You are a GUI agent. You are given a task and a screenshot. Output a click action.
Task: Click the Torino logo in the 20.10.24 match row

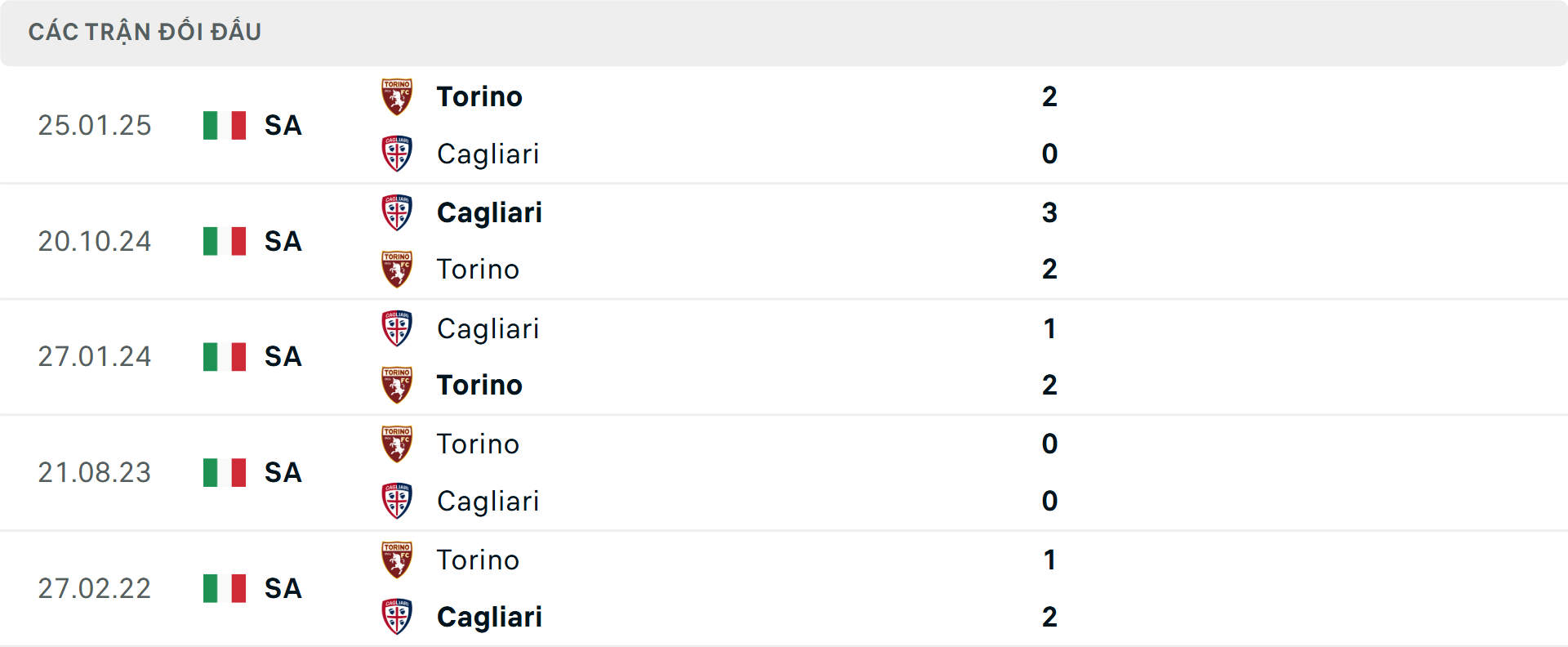pyautogui.click(x=398, y=269)
